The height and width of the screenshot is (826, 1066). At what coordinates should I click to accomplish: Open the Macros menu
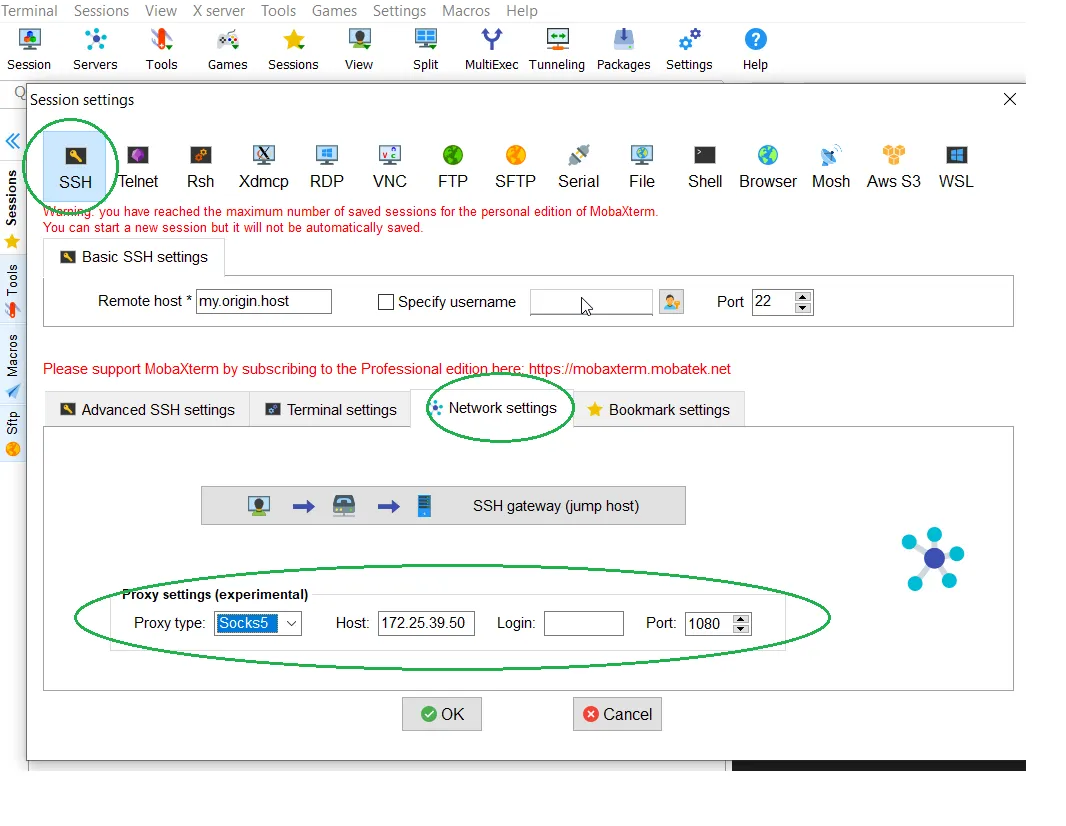point(466,11)
